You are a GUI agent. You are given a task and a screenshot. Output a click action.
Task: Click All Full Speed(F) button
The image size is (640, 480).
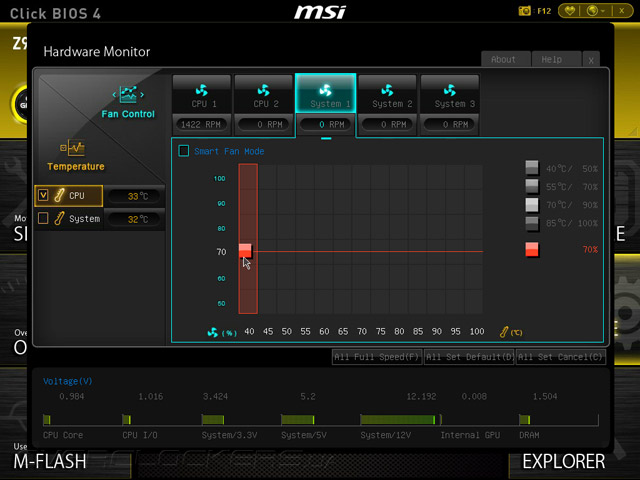point(377,357)
